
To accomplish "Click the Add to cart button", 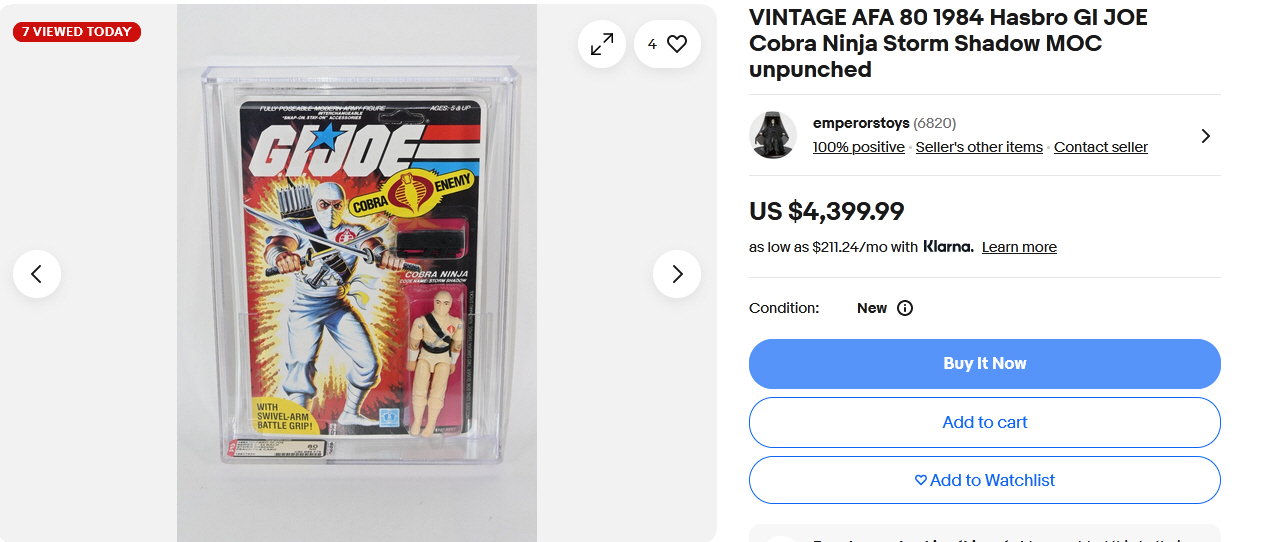I will click(985, 422).
